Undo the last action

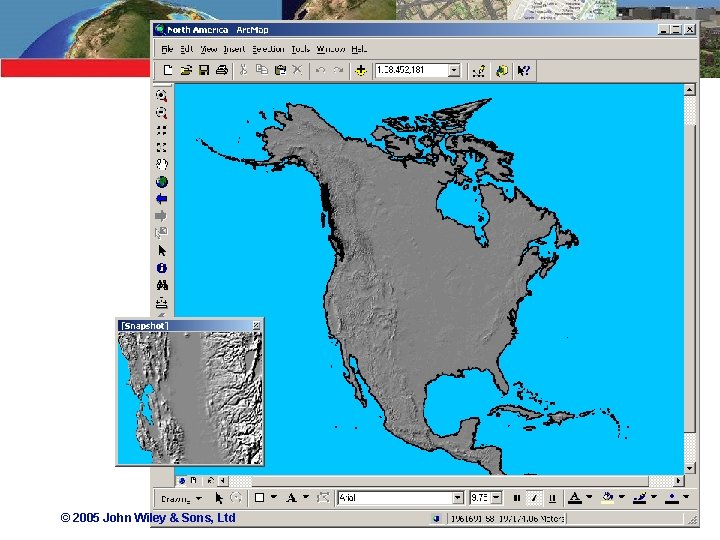[x=321, y=70]
